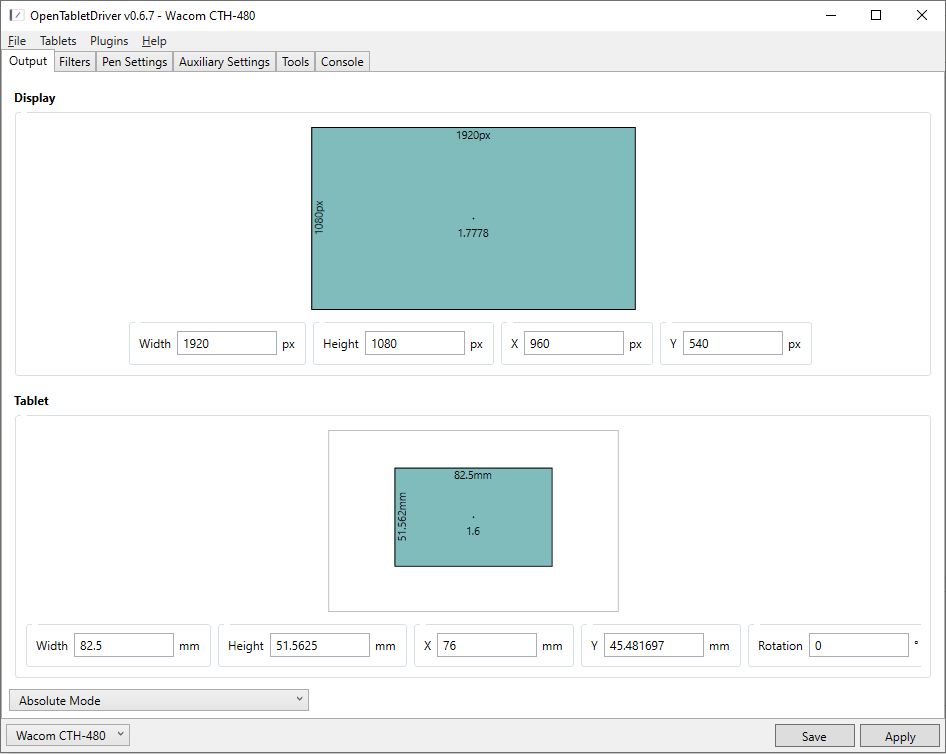Image resolution: width=946 pixels, height=754 pixels.
Task: Click the Save button
Action: coord(814,736)
